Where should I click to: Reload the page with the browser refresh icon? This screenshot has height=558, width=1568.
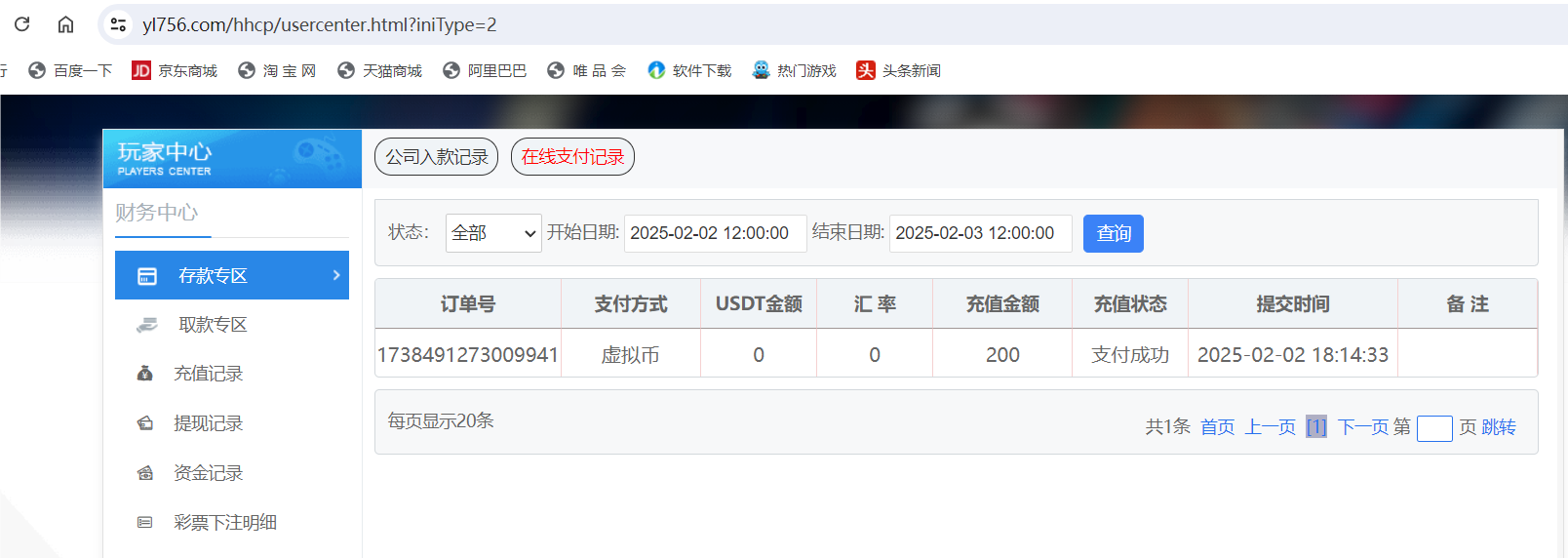[21, 24]
